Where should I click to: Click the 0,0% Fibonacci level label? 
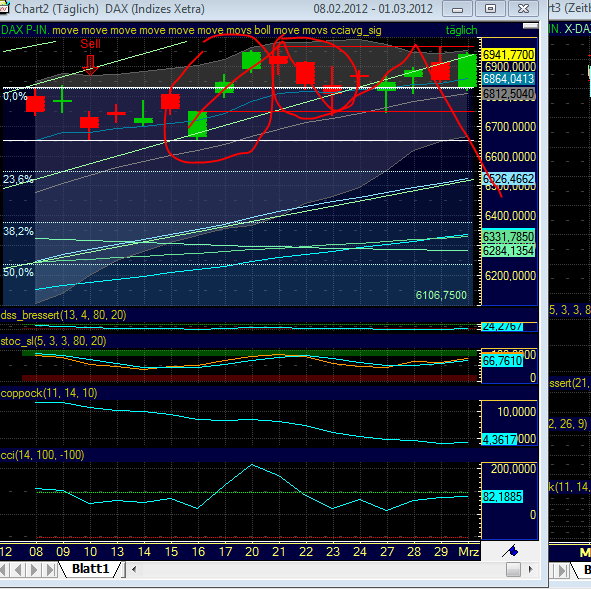(x=15, y=96)
